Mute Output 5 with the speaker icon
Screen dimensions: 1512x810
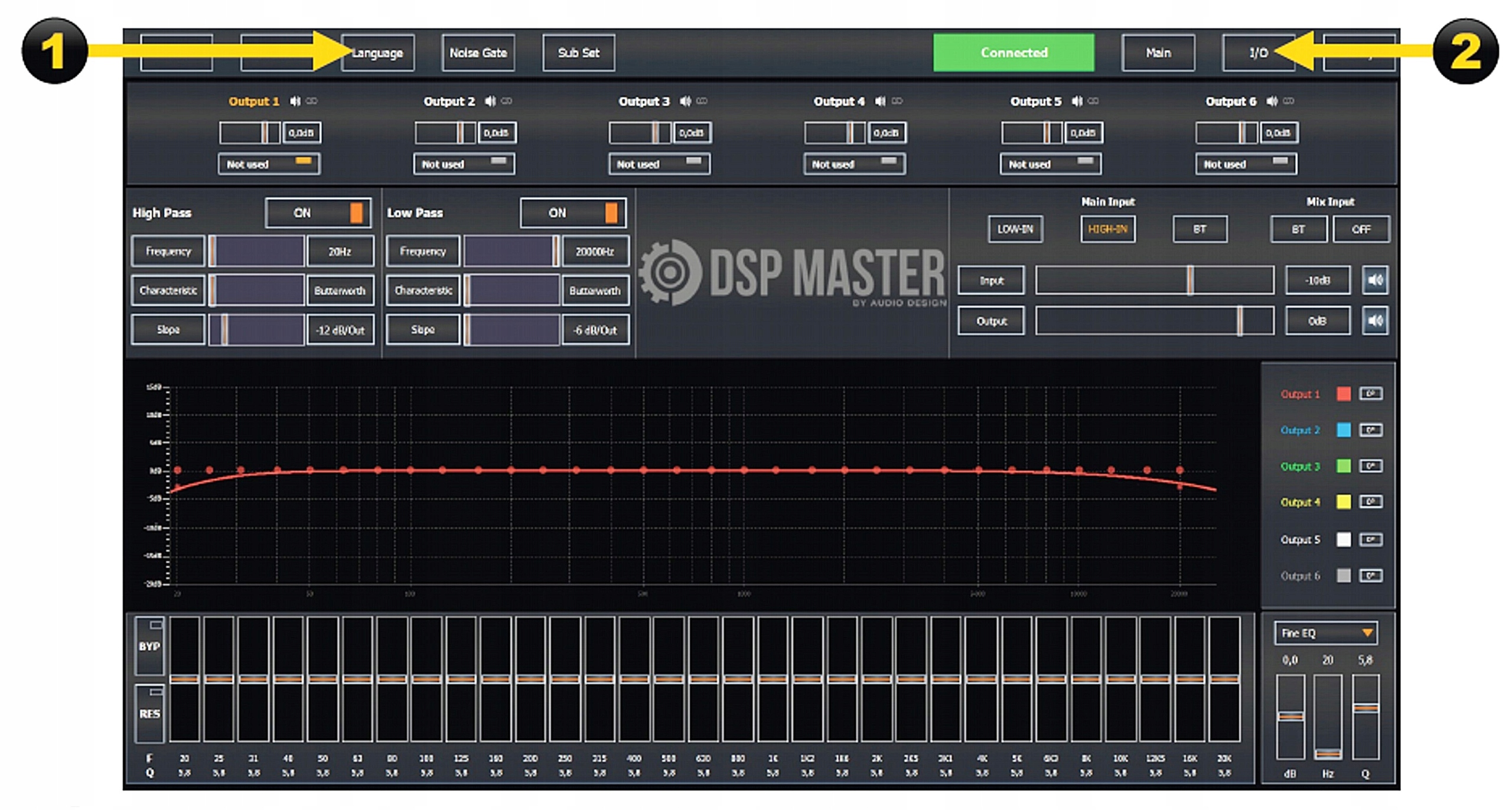point(1077,102)
